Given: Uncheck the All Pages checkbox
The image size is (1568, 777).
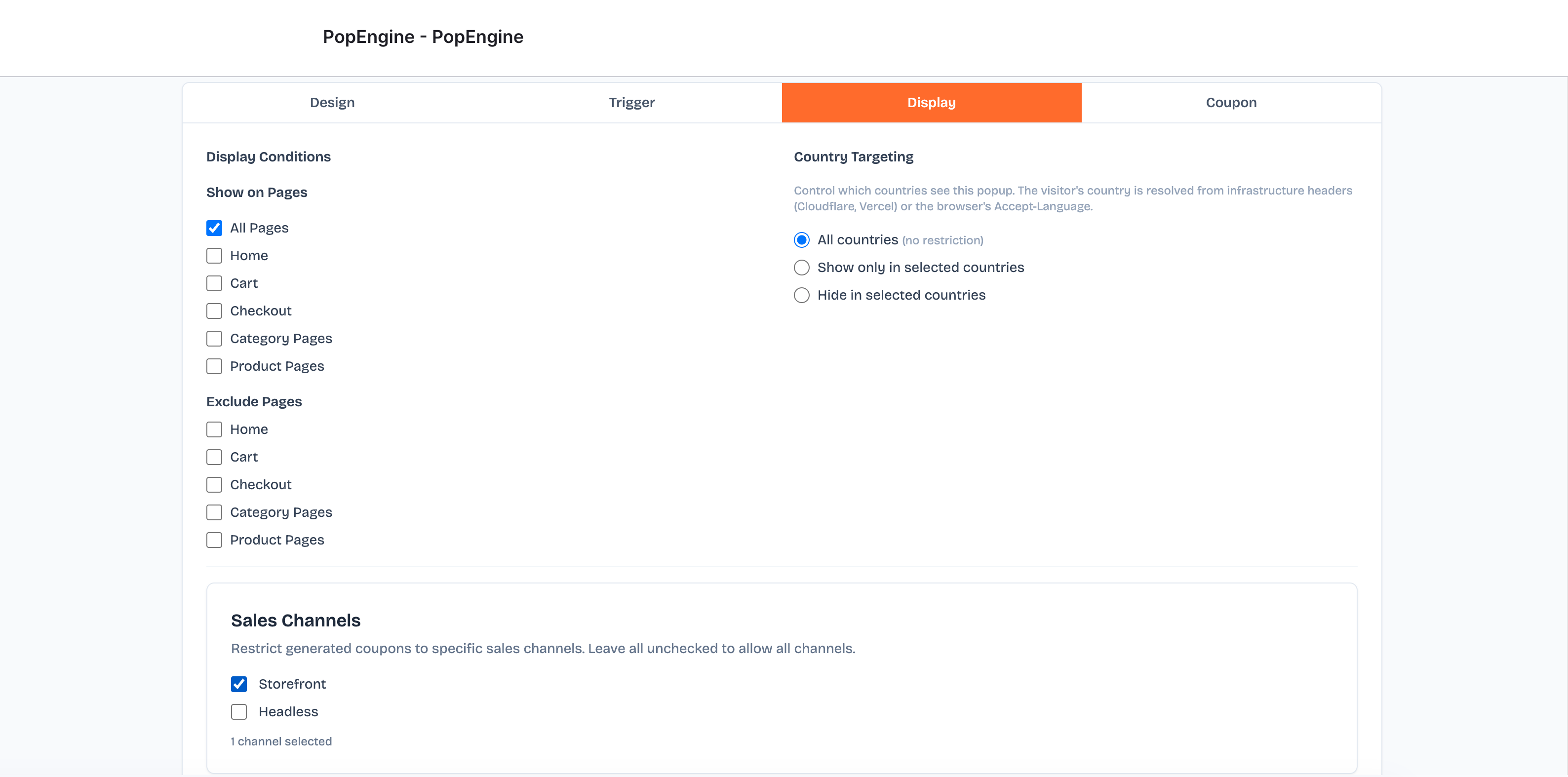Looking at the screenshot, I should 214,228.
